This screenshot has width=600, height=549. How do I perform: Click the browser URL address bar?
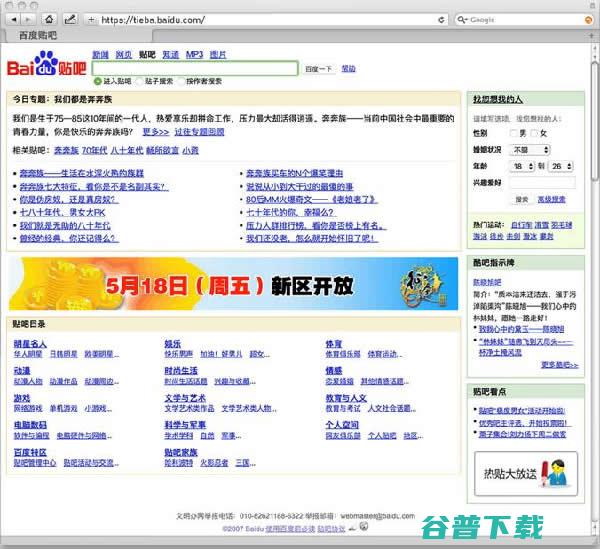(268, 20)
